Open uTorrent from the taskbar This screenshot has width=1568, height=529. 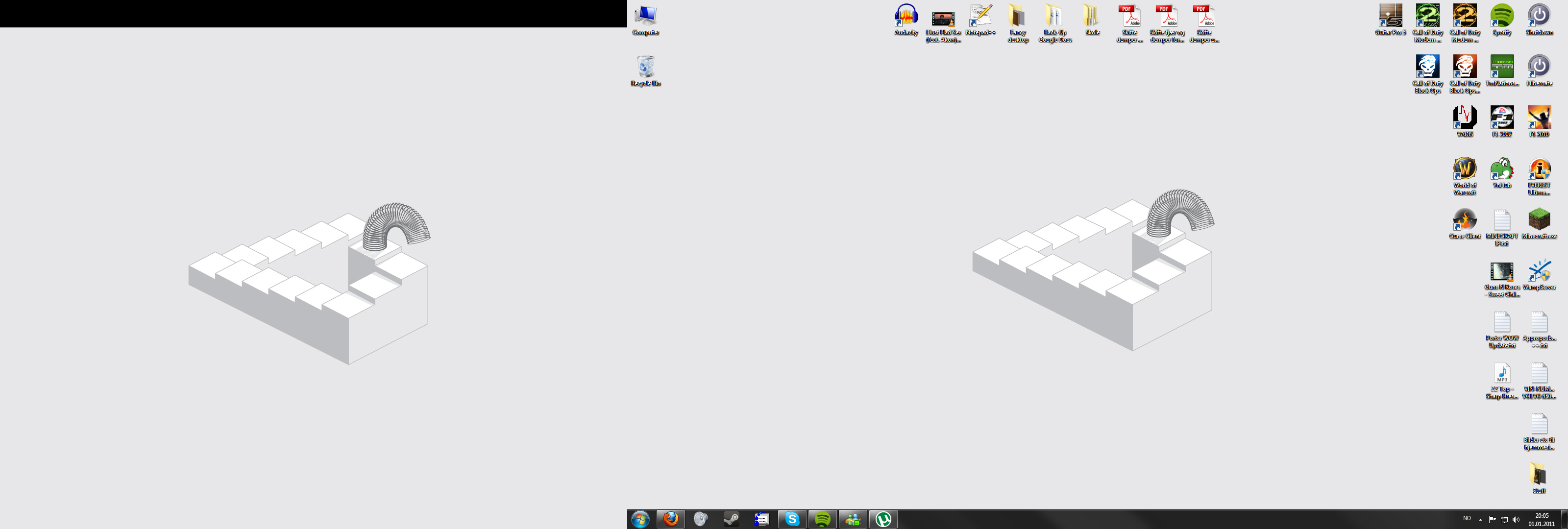tap(883, 519)
